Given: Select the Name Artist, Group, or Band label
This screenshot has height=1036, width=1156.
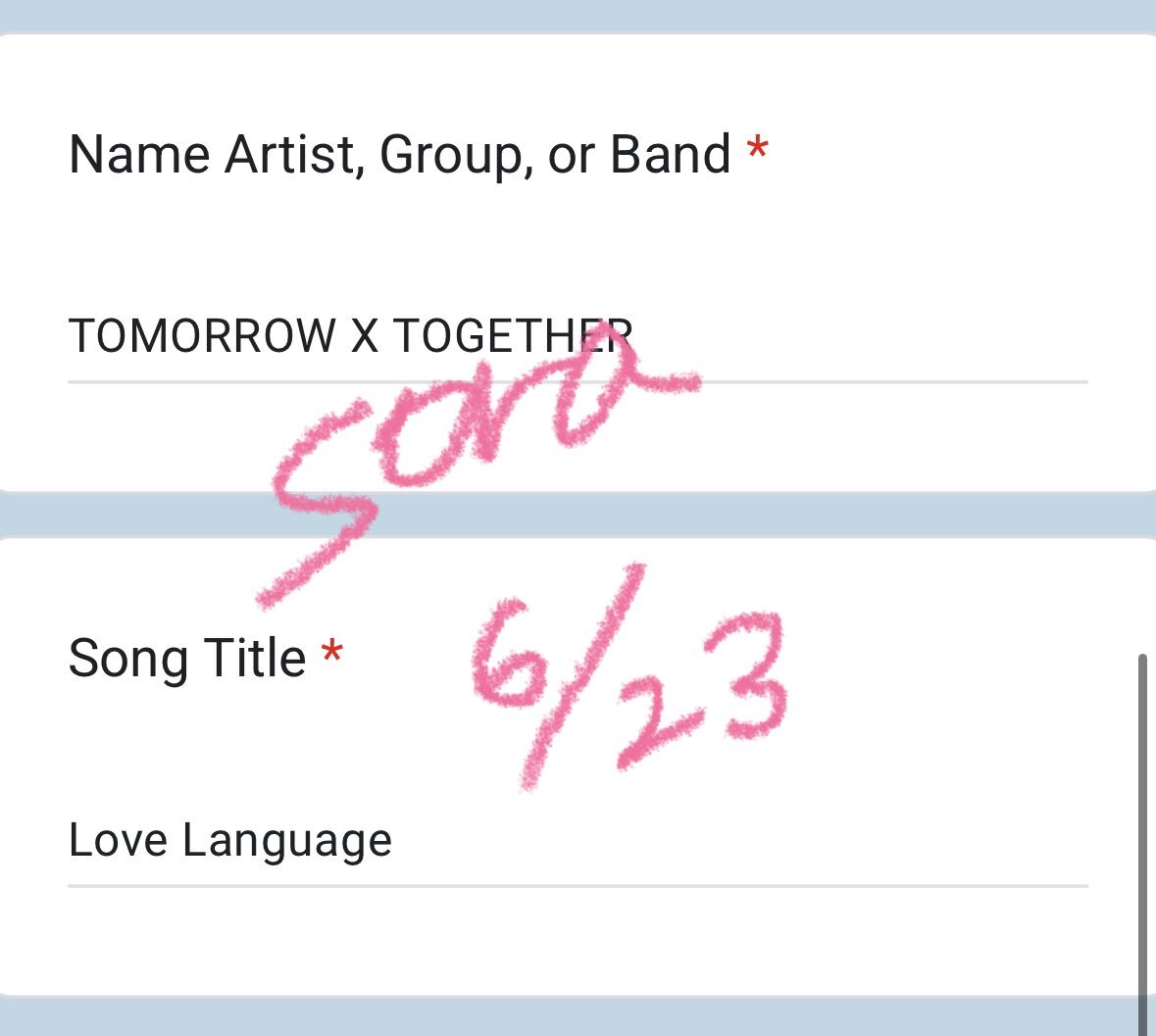Looking at the screenshot, I should click(400, 155).
